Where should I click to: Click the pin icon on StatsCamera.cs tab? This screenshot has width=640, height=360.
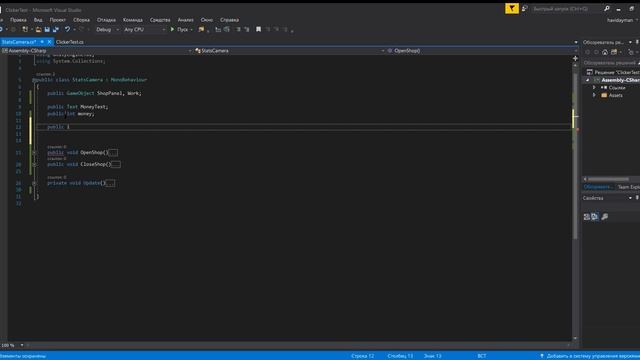(x=42, y=42)
